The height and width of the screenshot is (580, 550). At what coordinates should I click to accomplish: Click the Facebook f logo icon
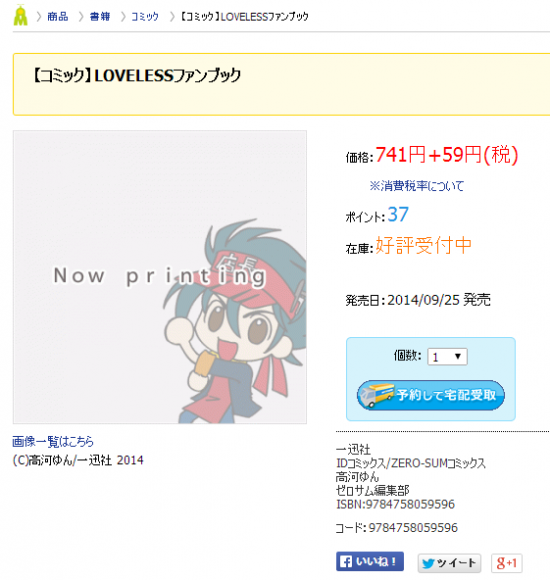pyautogui.click(x=346, y=562)
